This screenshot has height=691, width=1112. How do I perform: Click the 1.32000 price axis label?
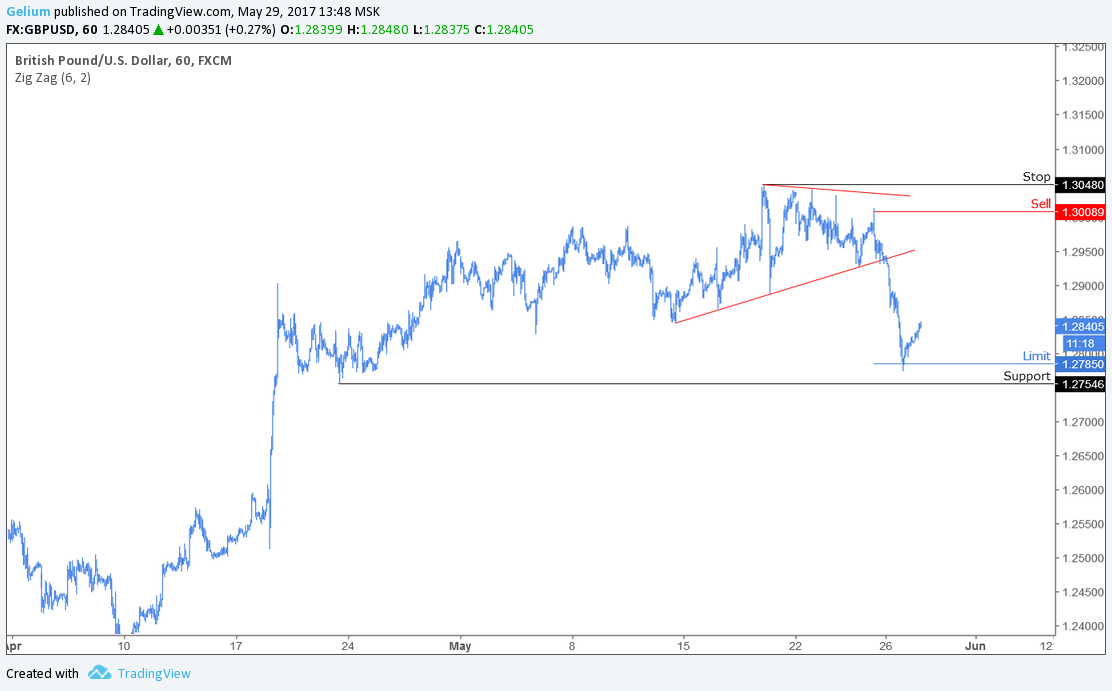pyautogui.click(x=1083, y=81)
